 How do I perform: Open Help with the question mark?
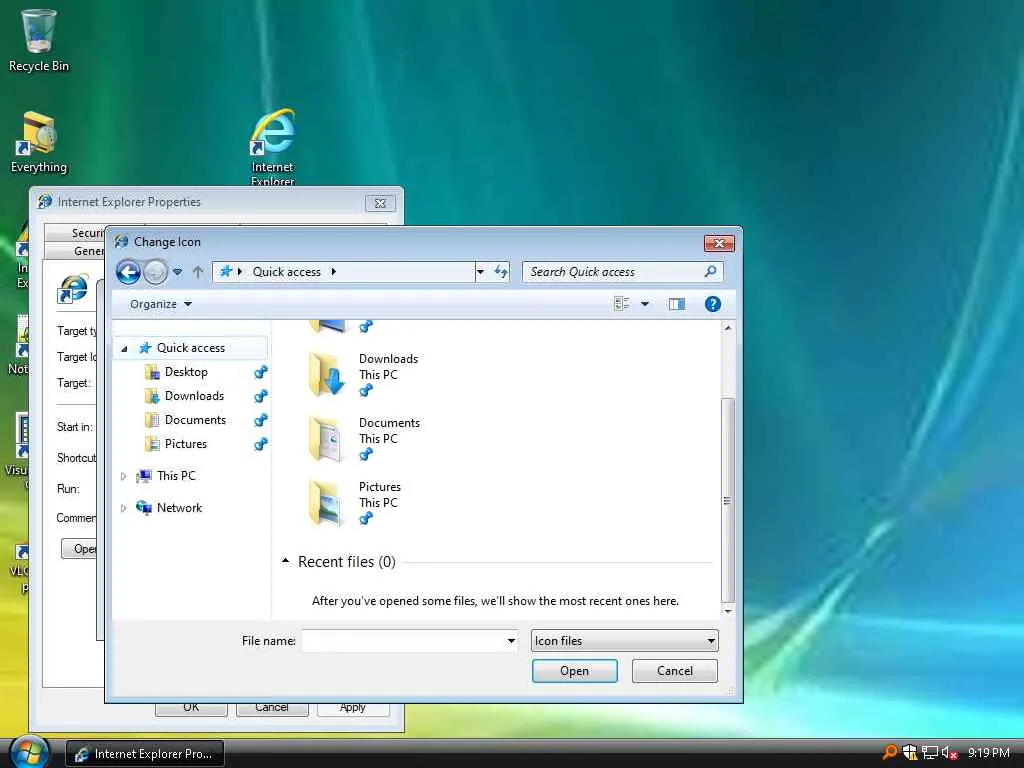[x=712, y=304]
